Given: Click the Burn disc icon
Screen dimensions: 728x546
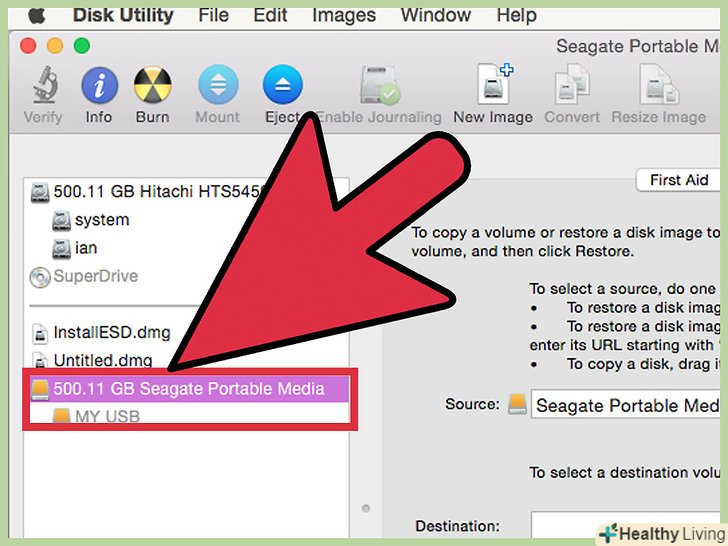Looking at the screenshot, I should click(153, 84).
